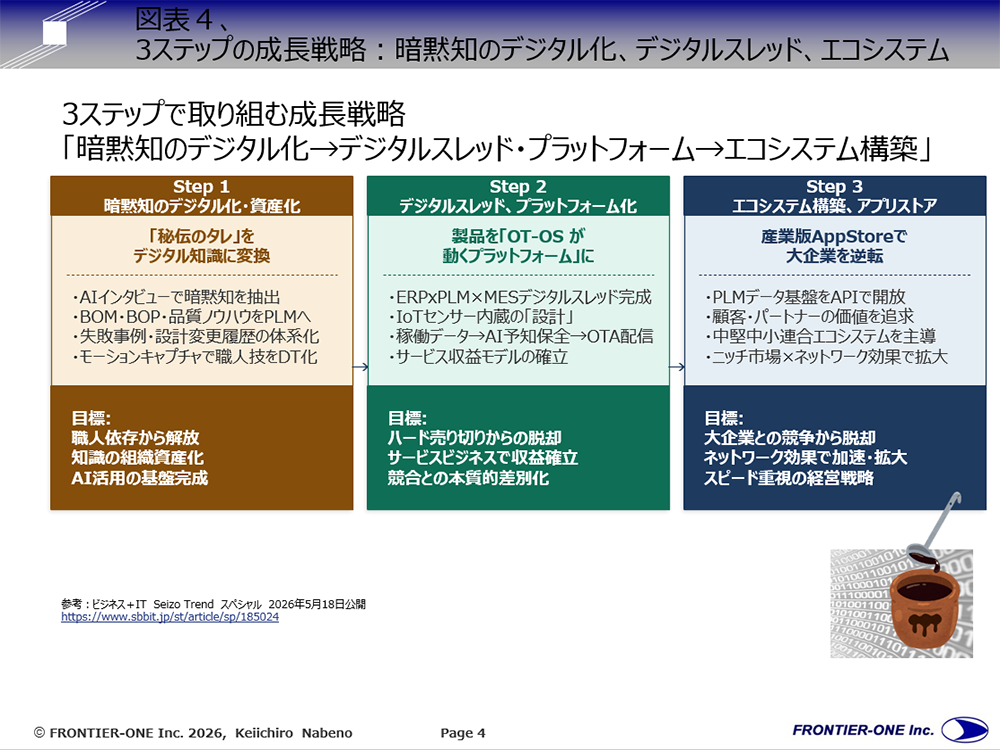Select the Step 2 header box
This screenshot has height=750, width=1000.
(518, 196)
